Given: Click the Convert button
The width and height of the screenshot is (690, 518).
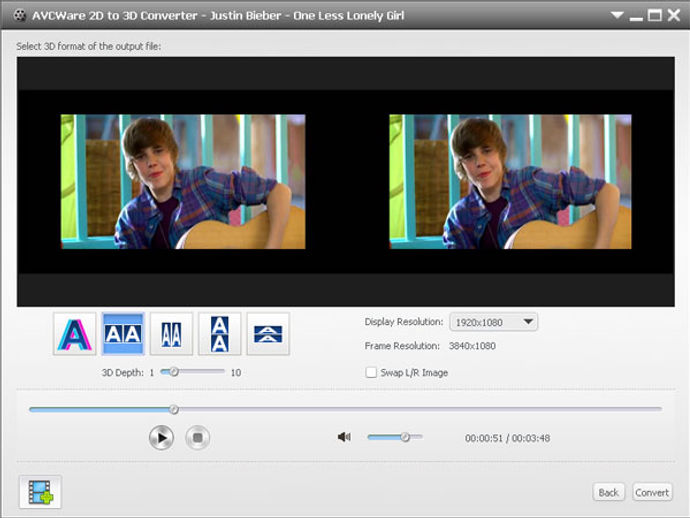Looking at the screenshot, I should pos(652,492).
